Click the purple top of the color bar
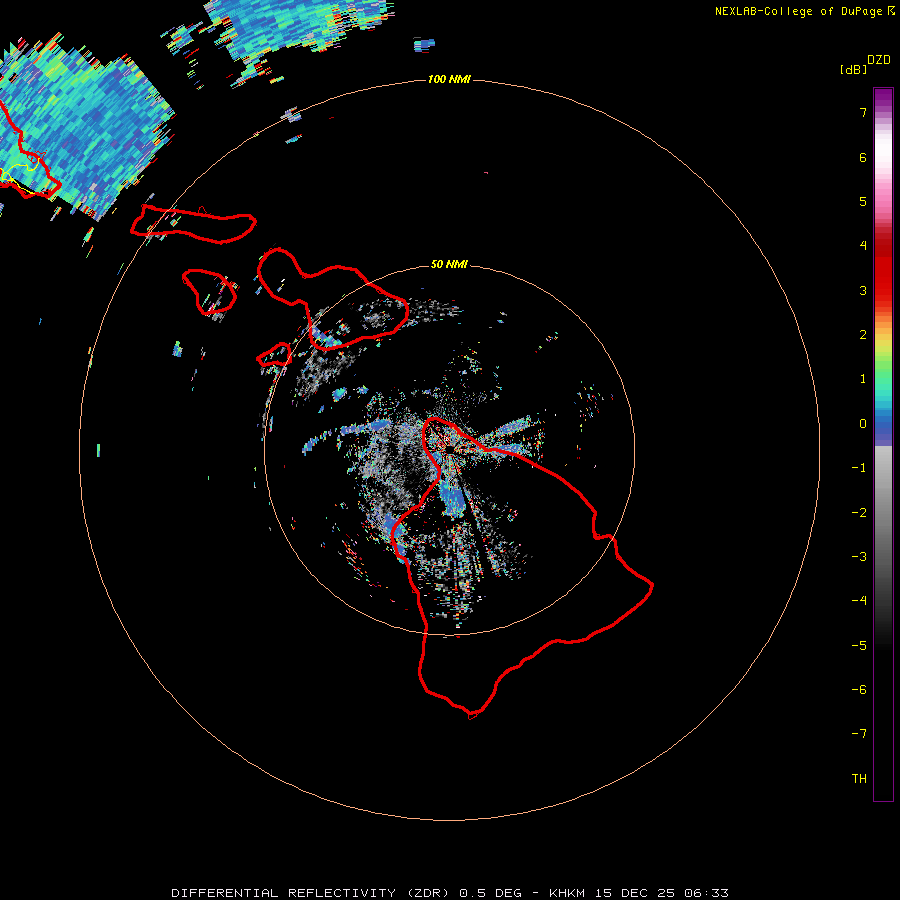Screen dimensions: 900x900 (x=883, y=98)
